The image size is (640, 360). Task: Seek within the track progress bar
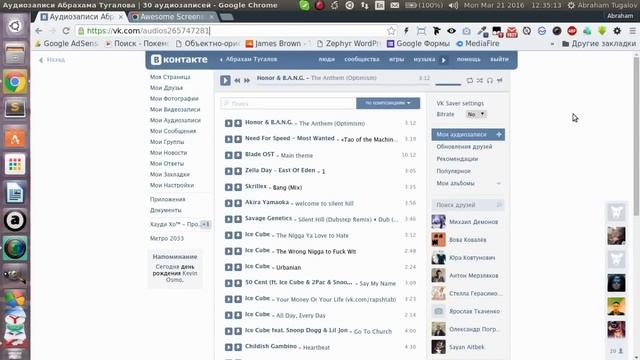point(342,84)
